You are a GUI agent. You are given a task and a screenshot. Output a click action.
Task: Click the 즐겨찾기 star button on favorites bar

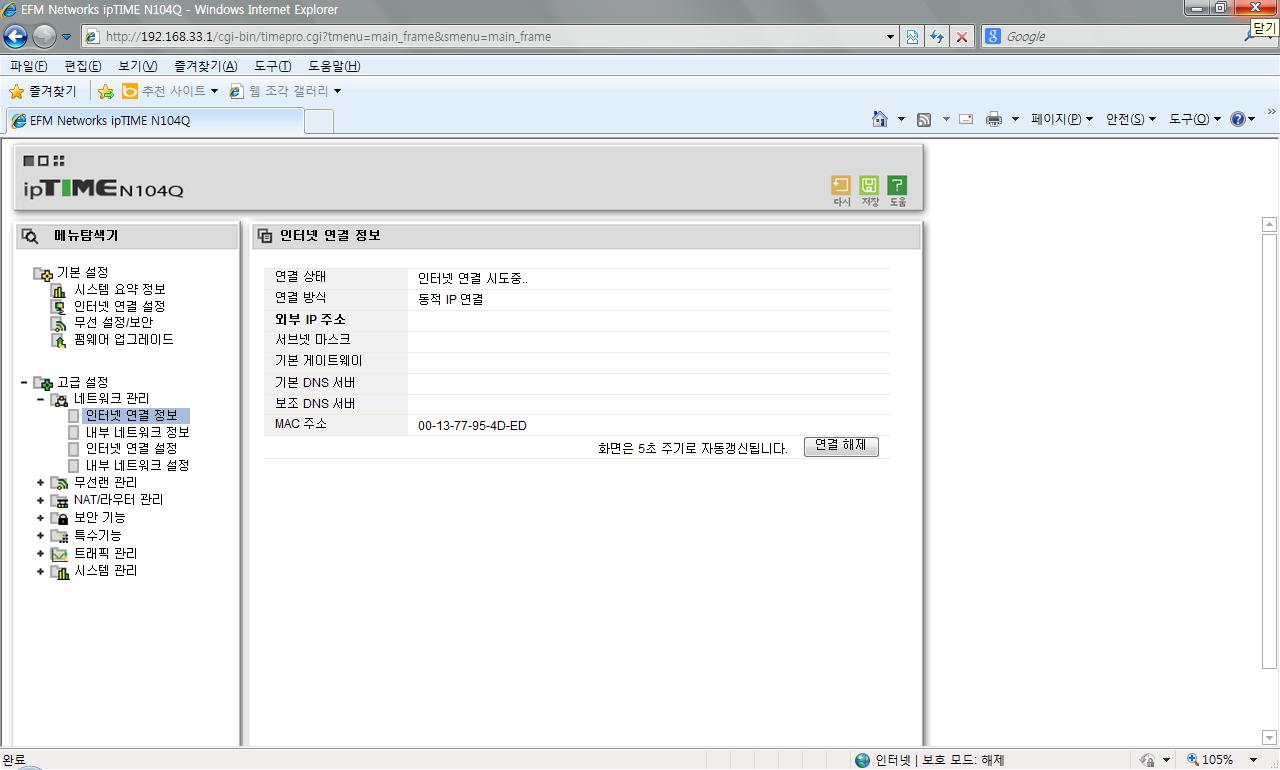tap(42, 91)
